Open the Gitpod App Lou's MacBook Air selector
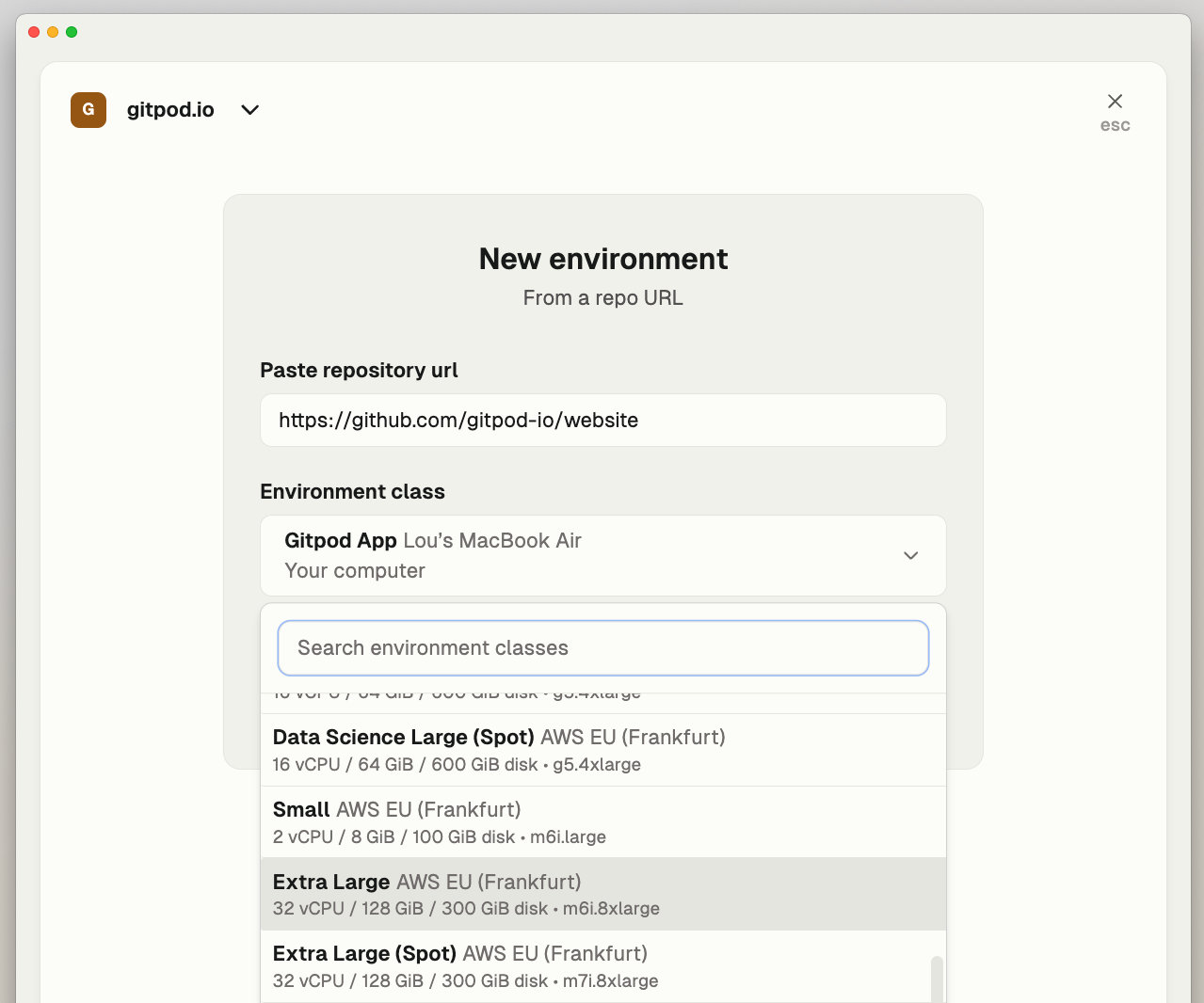The image size is (1204, 1003). pyautogui.click(x=603, y=555)
